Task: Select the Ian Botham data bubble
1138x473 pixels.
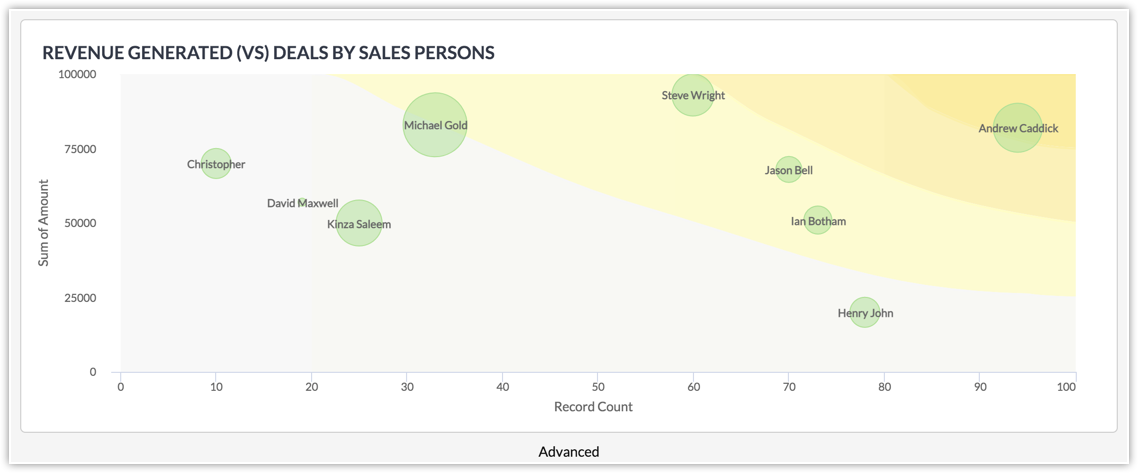Action: [818, 220]
